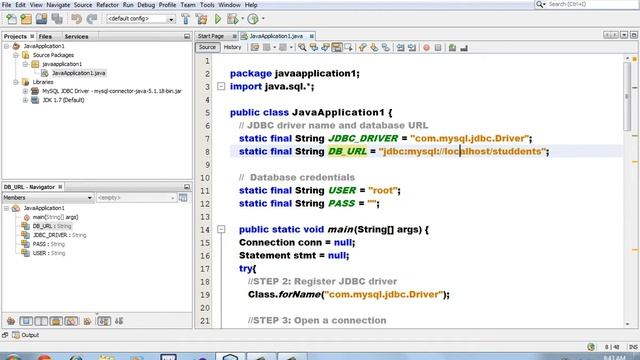Viewport: 640px width, 360px height.
Task: Click Find Selection magnifier in editor toolbar
Action: 302,48
